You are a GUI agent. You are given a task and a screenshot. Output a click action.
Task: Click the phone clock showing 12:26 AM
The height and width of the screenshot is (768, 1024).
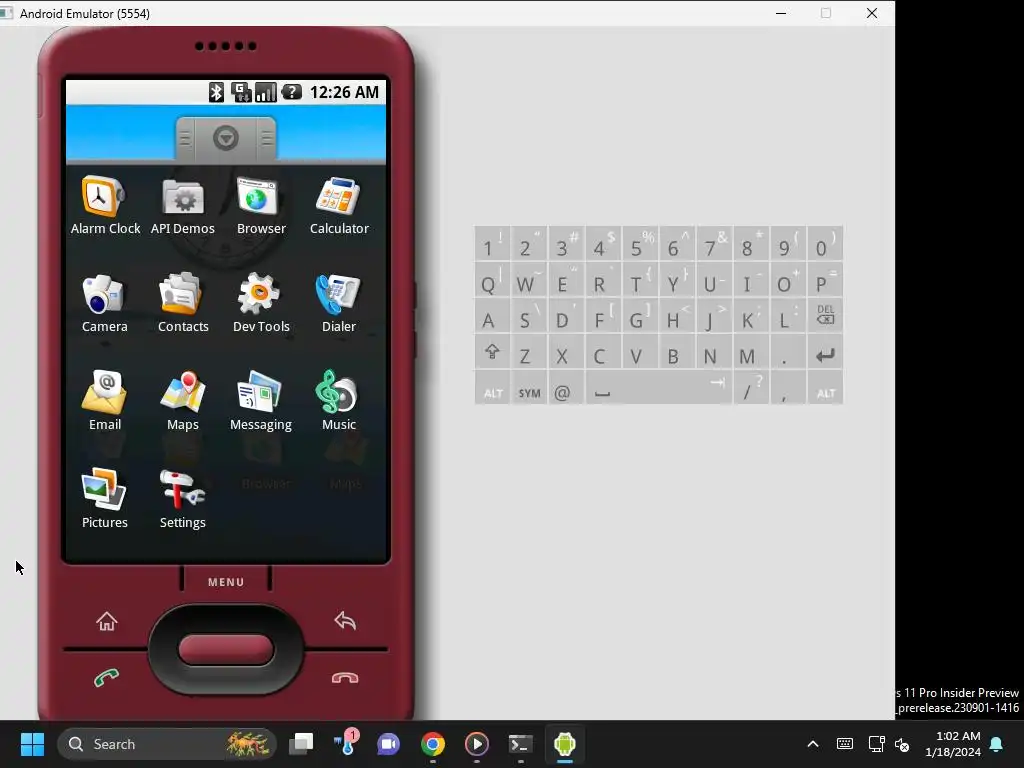click(344, 92)
